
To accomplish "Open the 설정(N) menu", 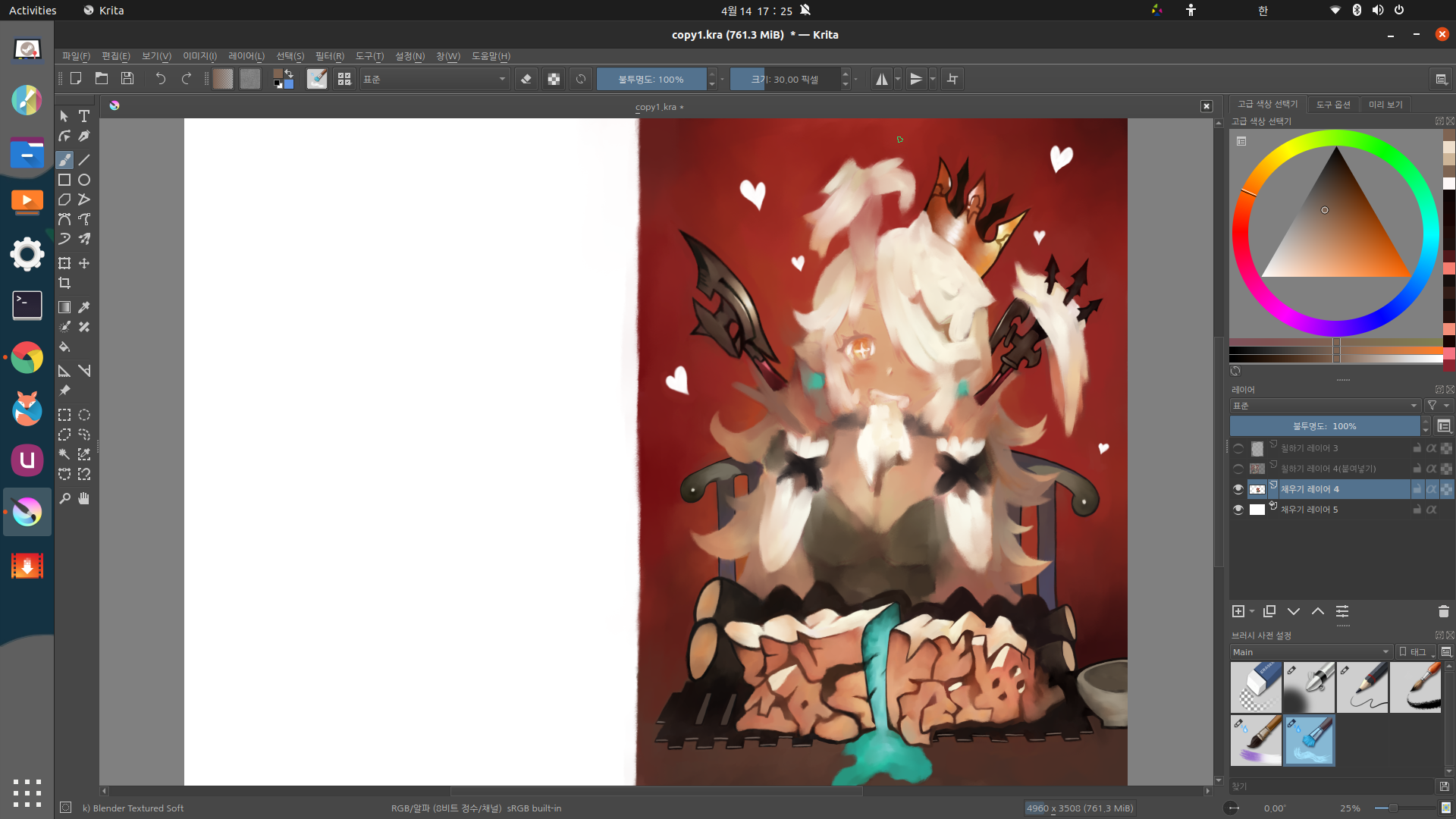I will point(410,56).
